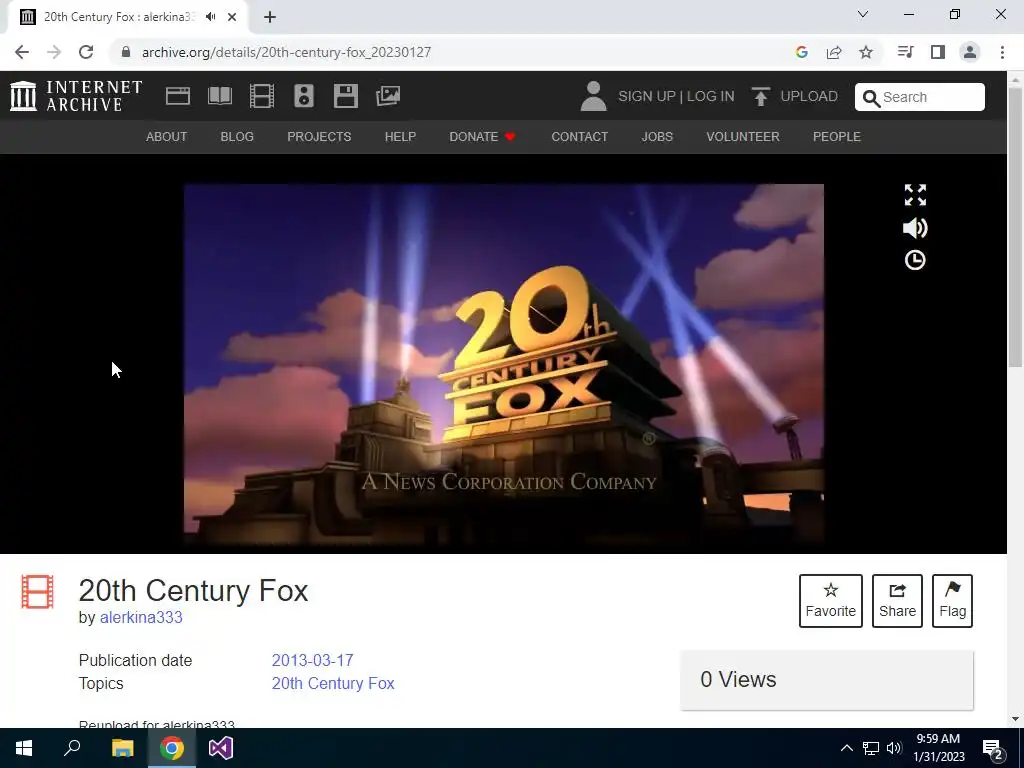1024x768 pixels.
Task: Mute the video player volume icon
Action: [915, 228]
